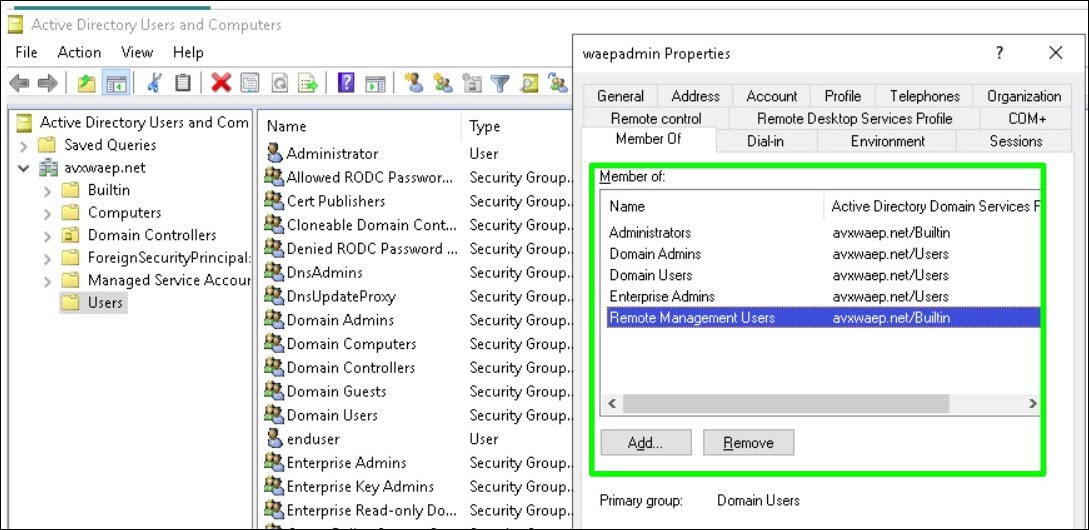Click the avxwaep.net domain icon
Screen dimensions: 1089x530
49,167
